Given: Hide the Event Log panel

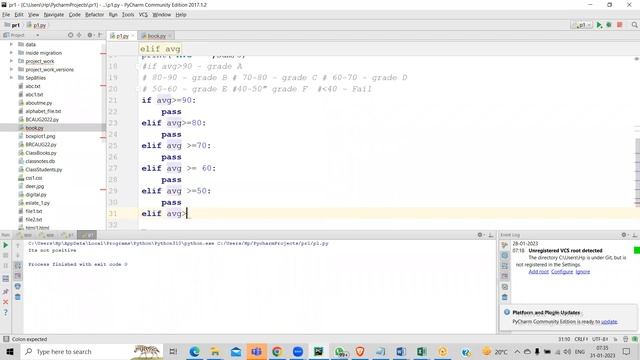Looking at the screenshot, I should coord(634,235).
